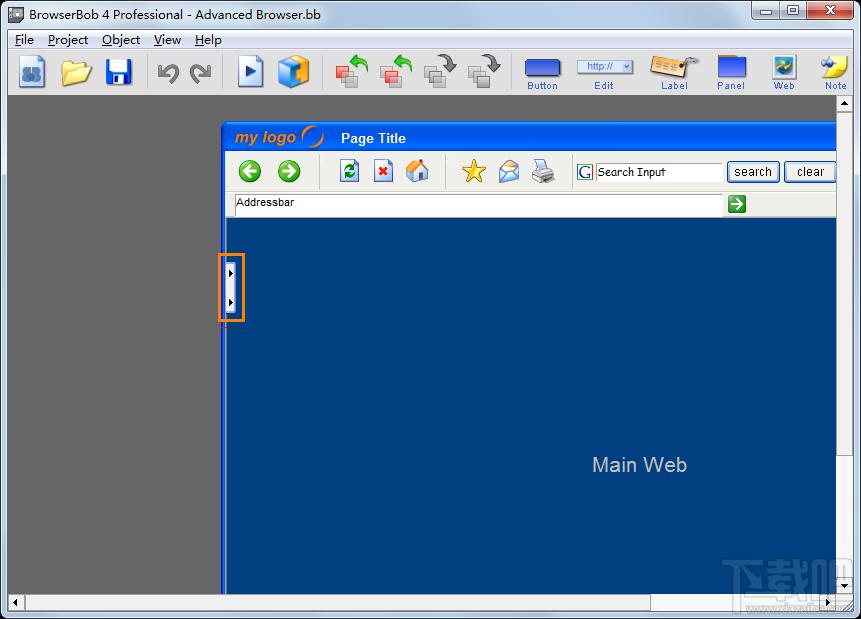
Task: Click the Search Input field
Action: click(x=659, y=172)
